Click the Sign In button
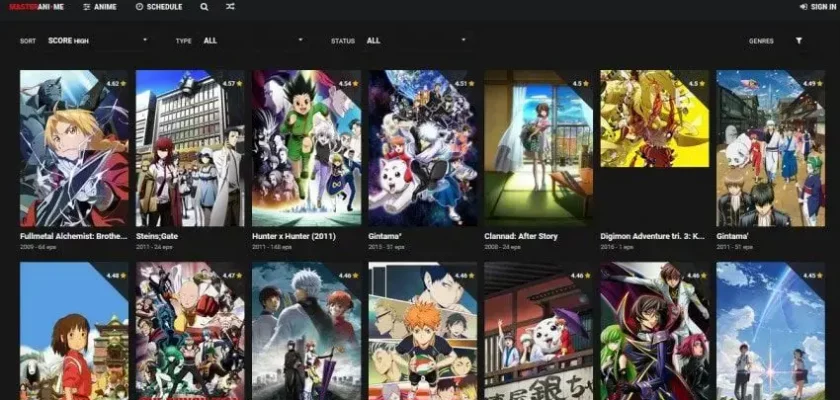The height and width of the screenshot is (400, 840). [818, 7]
